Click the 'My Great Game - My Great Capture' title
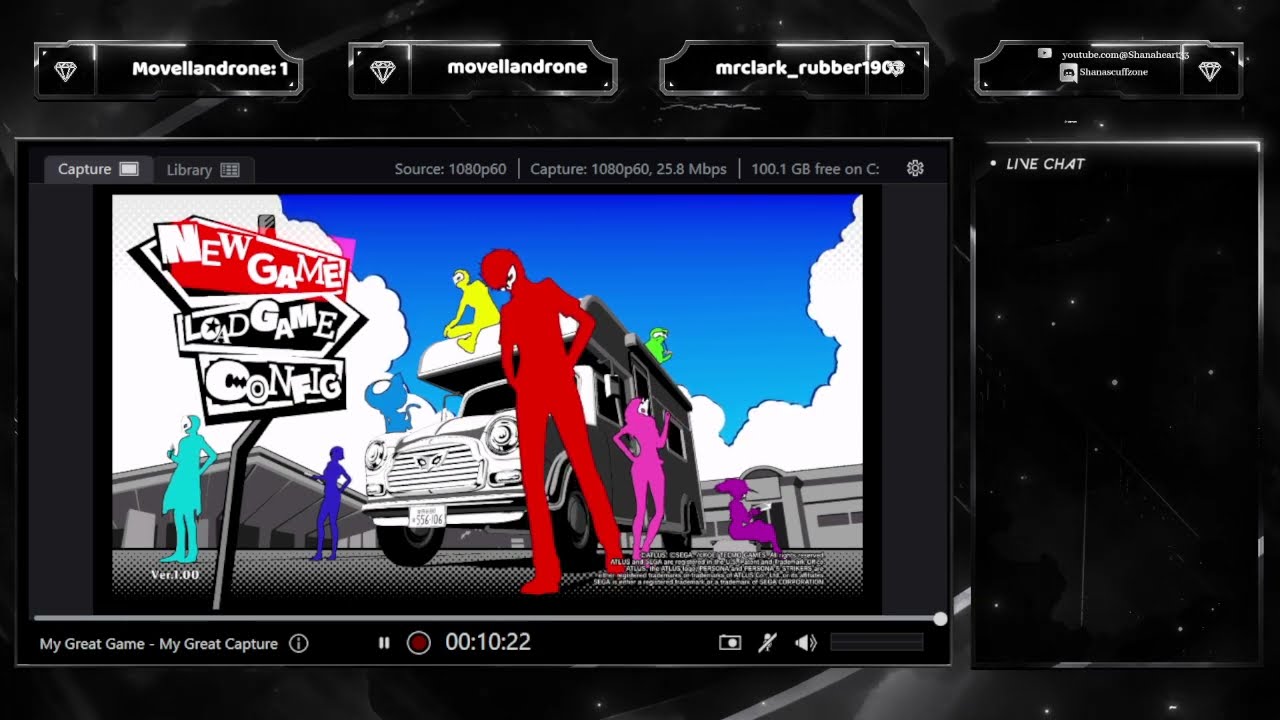Image resolution: width=1280 pixels, height=720 pixels. [159, 644]
